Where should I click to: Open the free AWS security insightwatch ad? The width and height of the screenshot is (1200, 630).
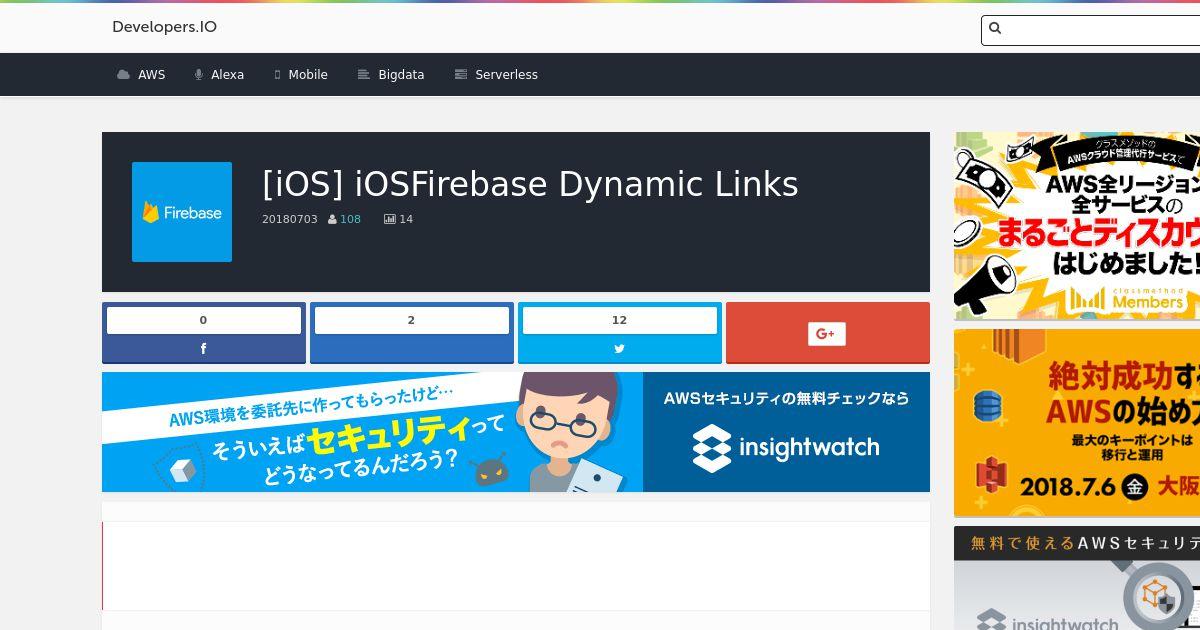point(1077,578)
